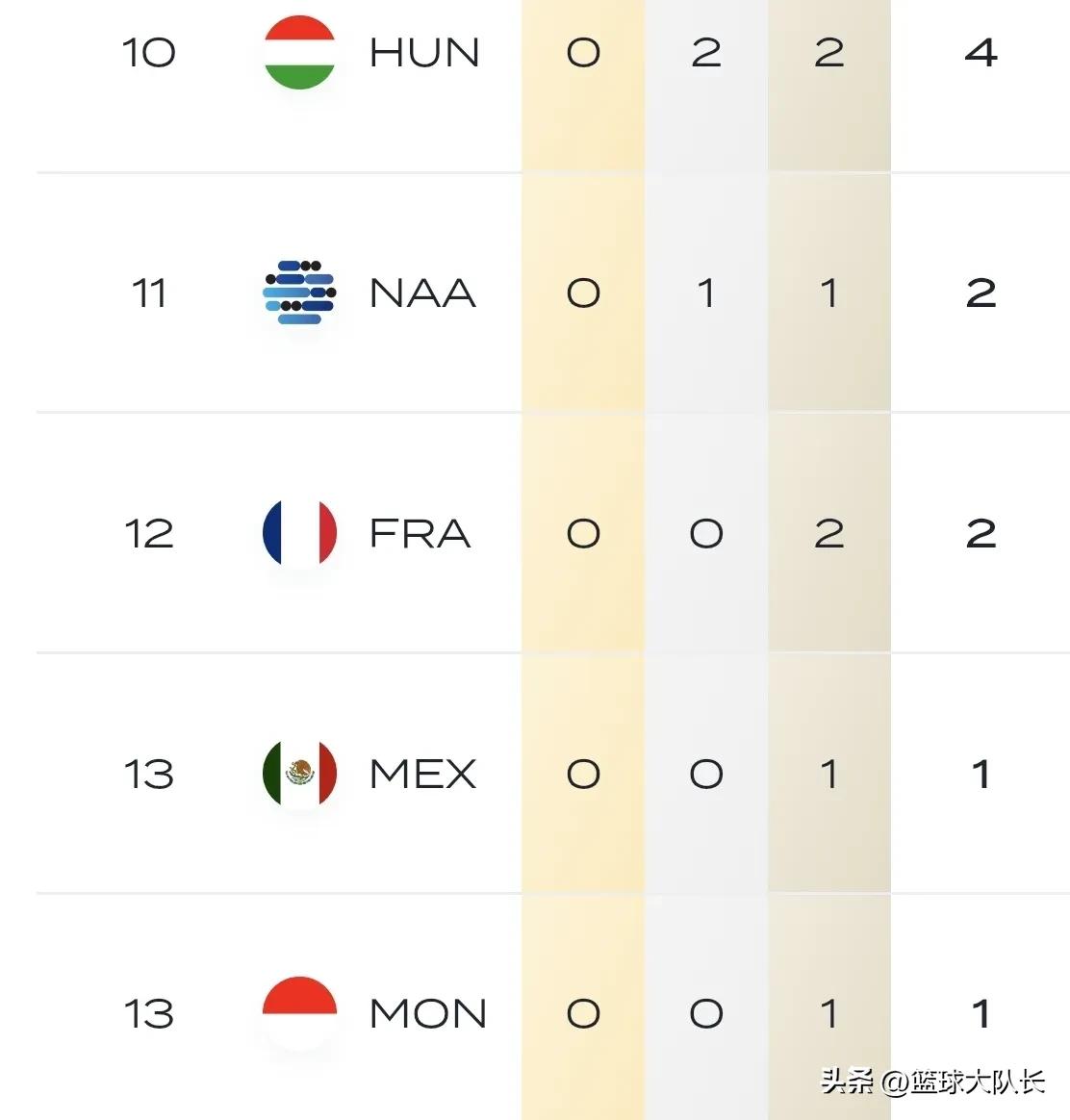Open the MON country label
The height and width of the screenshot is (1120, 1070).
pyautogui.click(x=428, y=1013)
